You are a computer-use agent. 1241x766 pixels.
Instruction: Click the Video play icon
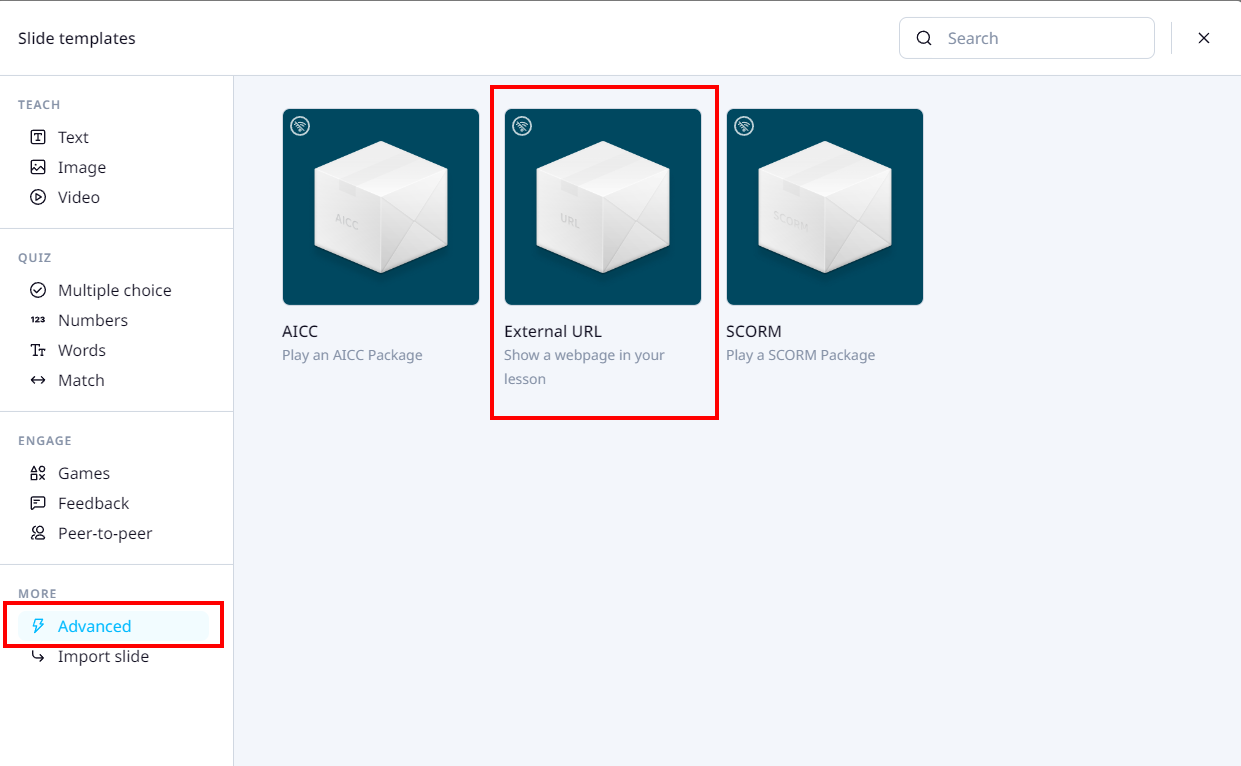[38, 197]
